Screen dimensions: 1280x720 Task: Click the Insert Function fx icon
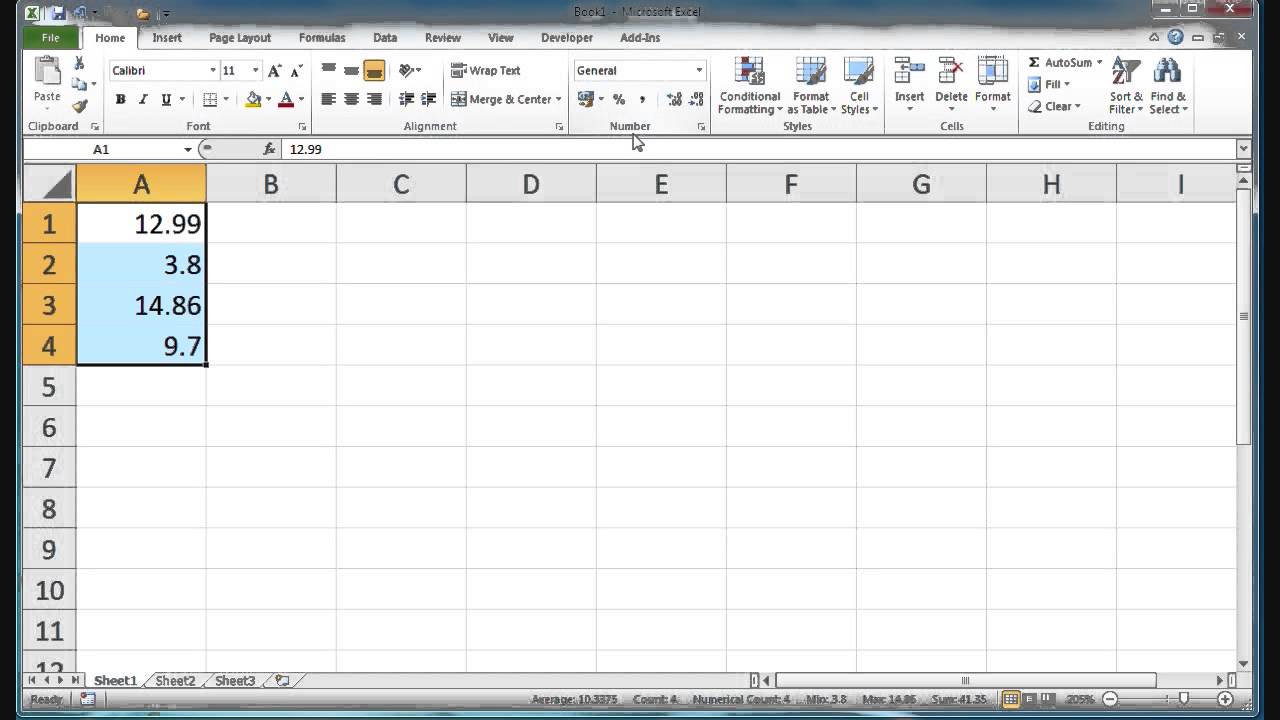click(269, 149)
